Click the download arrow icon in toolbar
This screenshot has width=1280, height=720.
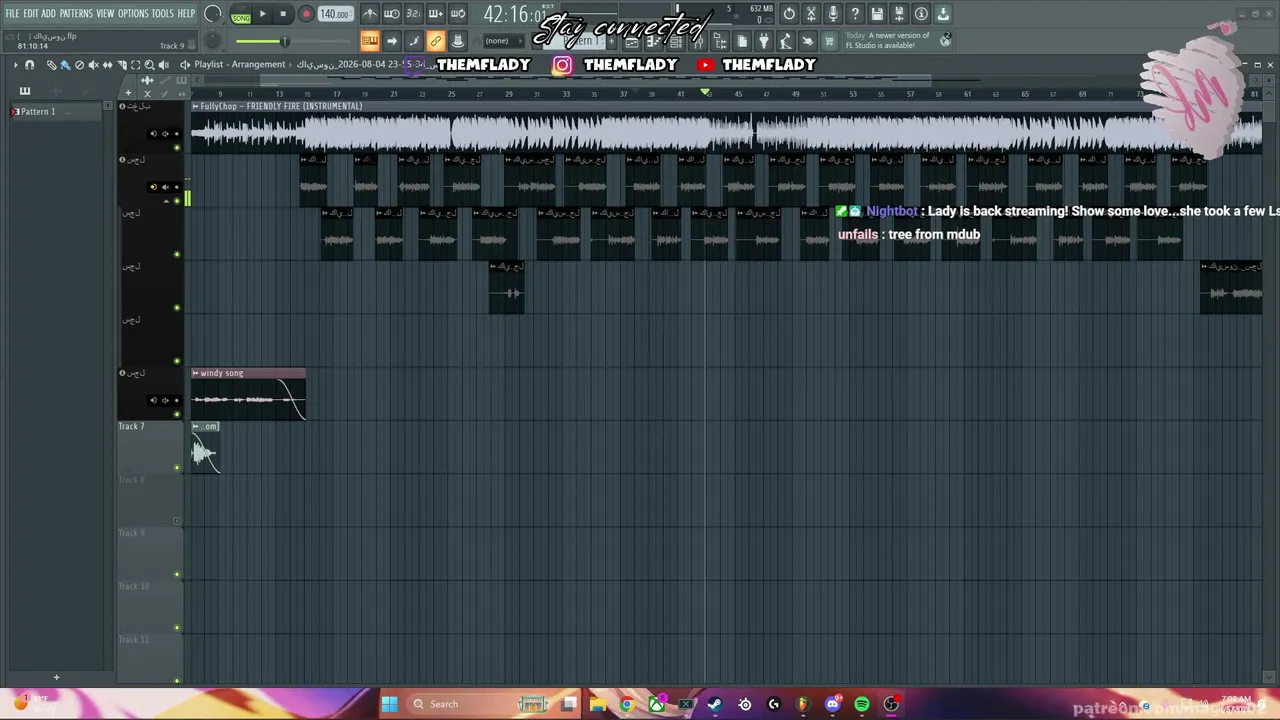pos(943,14)
